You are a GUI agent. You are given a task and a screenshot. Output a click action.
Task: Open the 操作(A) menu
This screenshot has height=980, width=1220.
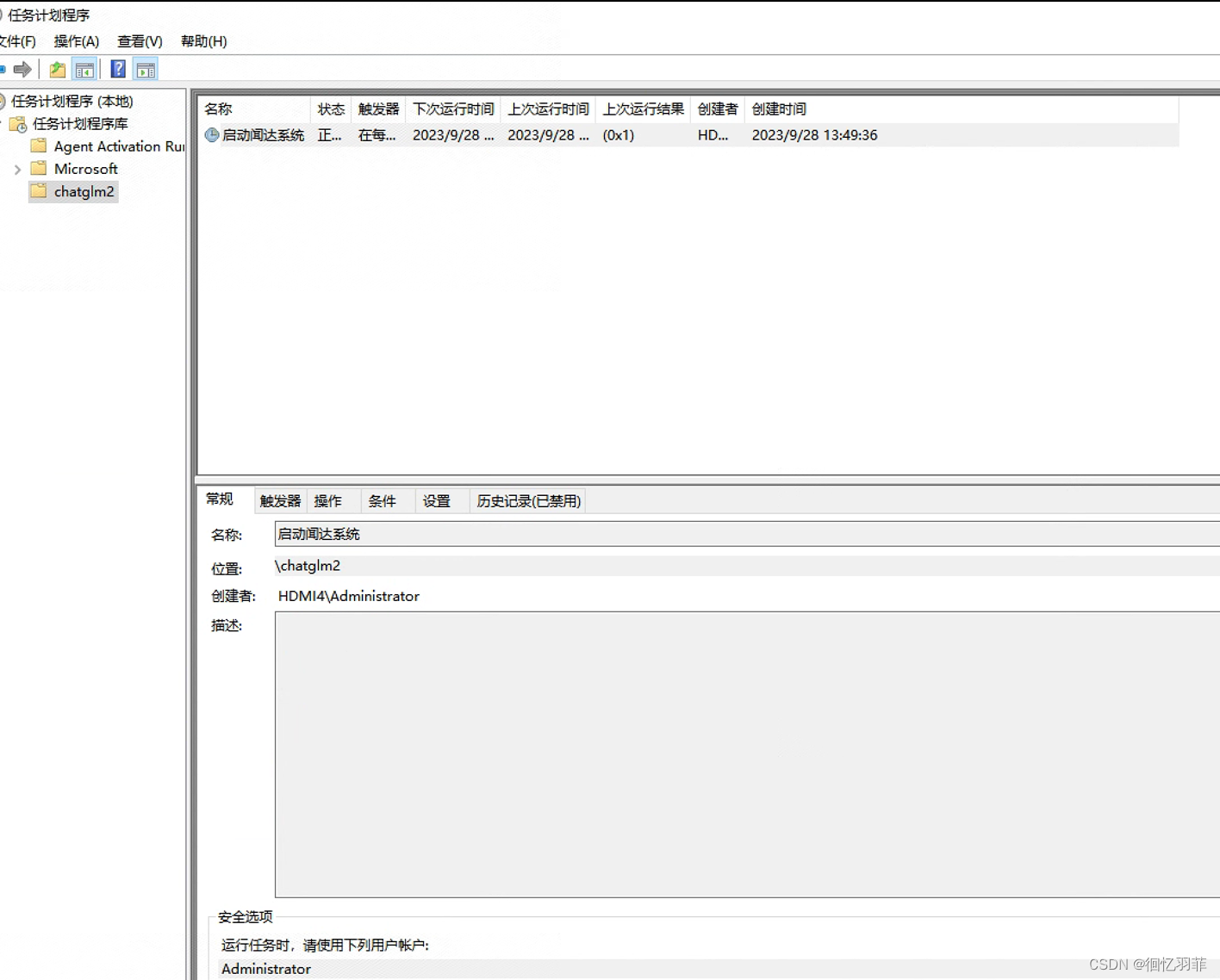pyautogui.click(x=76, y=41)
